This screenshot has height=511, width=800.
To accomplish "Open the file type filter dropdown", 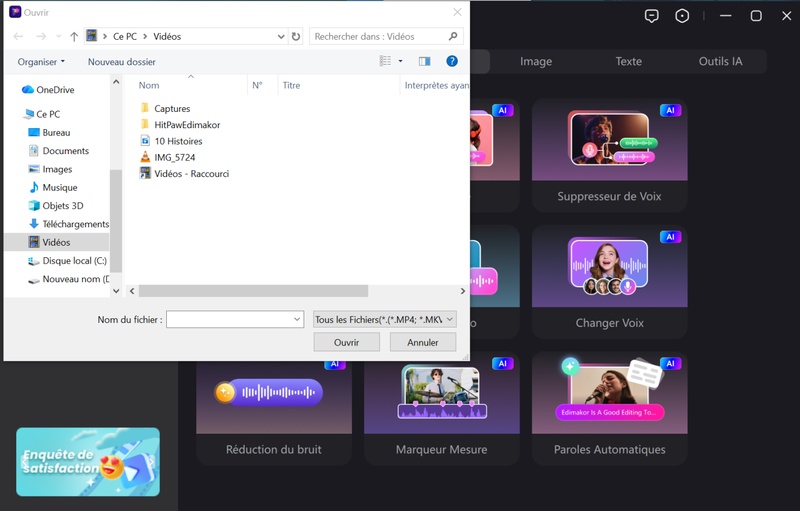I will pyautogui.click(x=385, y=320).
